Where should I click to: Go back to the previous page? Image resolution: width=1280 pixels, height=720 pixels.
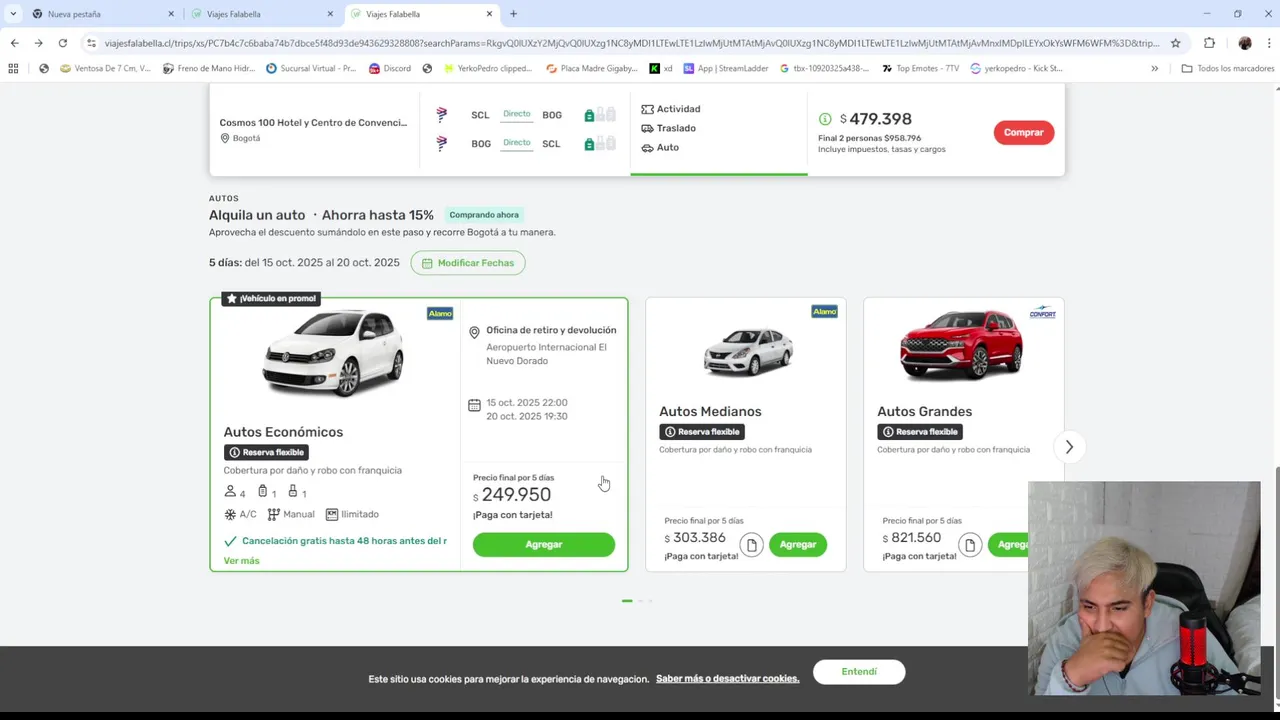14,43
